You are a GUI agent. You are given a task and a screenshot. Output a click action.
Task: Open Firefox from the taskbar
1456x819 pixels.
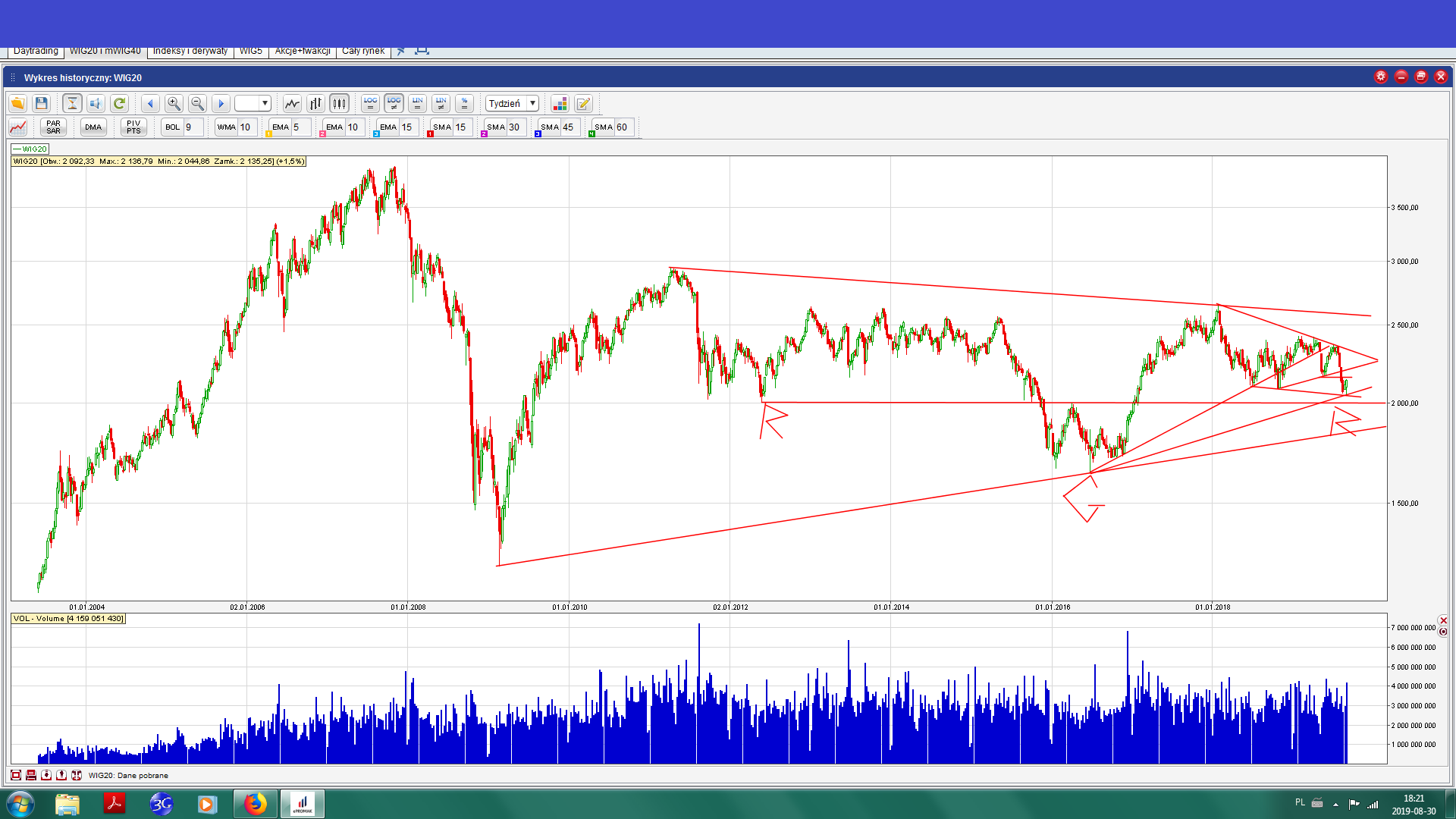[x=255, y=804]
